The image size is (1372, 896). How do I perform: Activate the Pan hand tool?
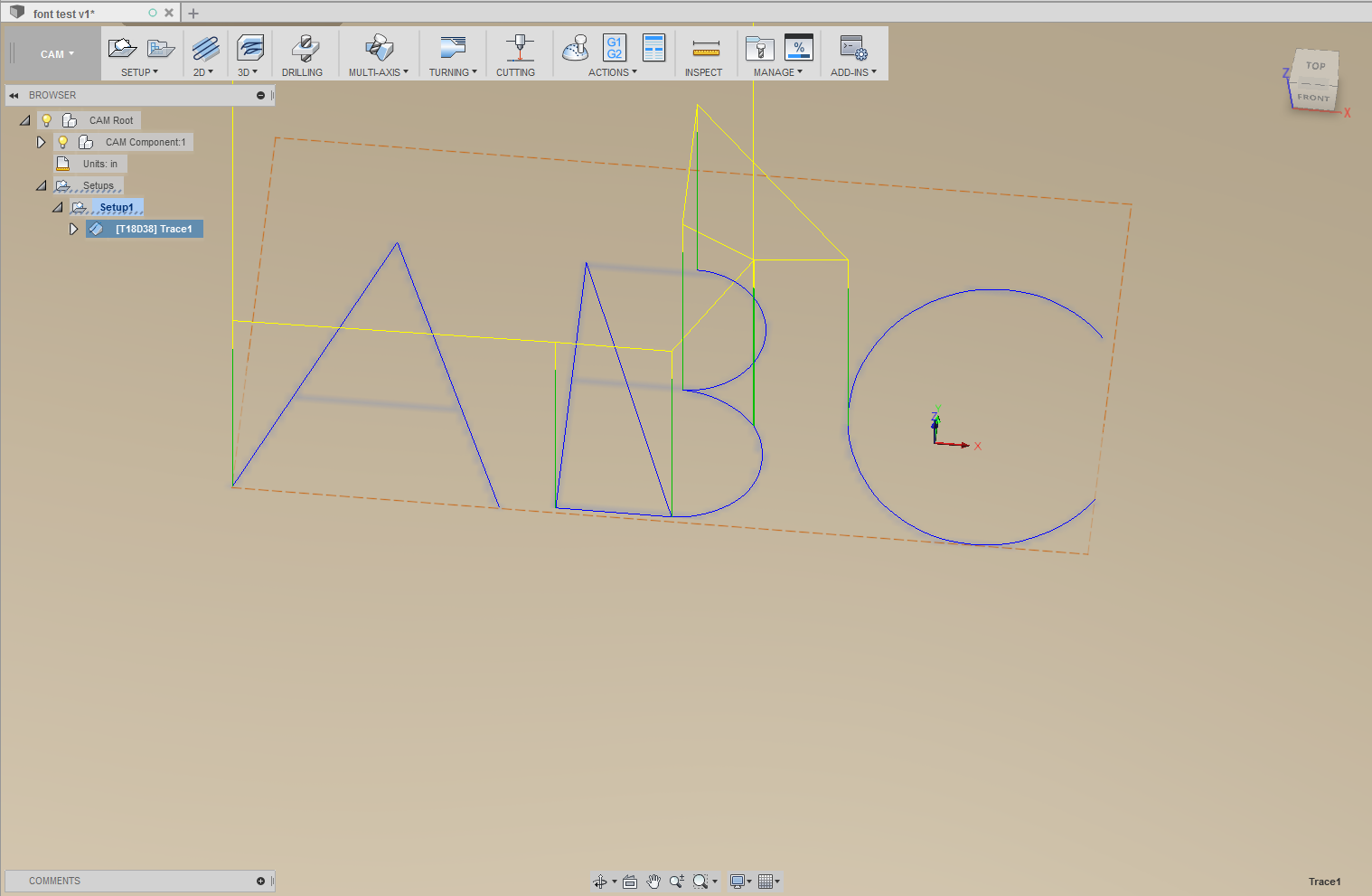click(x=653, y=882)
